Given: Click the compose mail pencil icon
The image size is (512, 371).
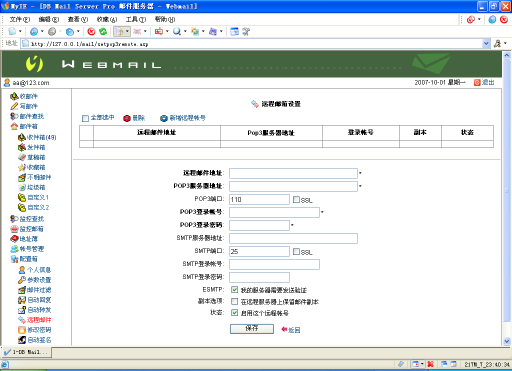Looking at the screenshot, I should [14, 106].
